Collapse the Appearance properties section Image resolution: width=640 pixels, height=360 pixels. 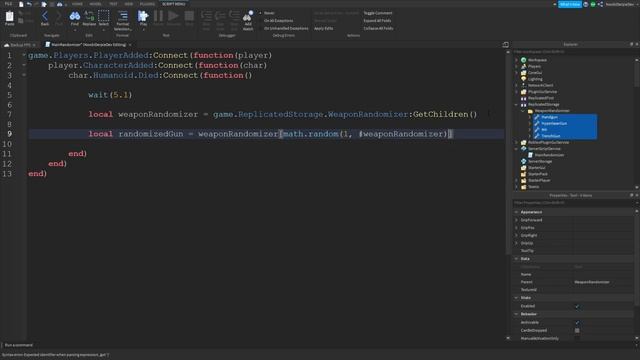click(x=516, y=212)
